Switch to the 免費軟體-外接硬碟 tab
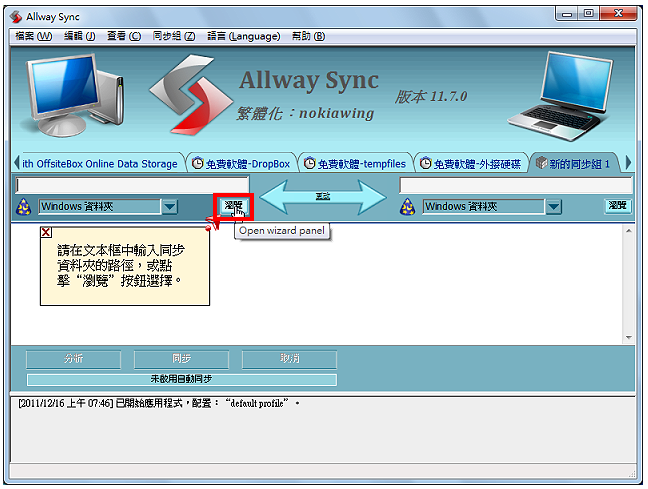The image size is (648, 489). pos(471,164)
